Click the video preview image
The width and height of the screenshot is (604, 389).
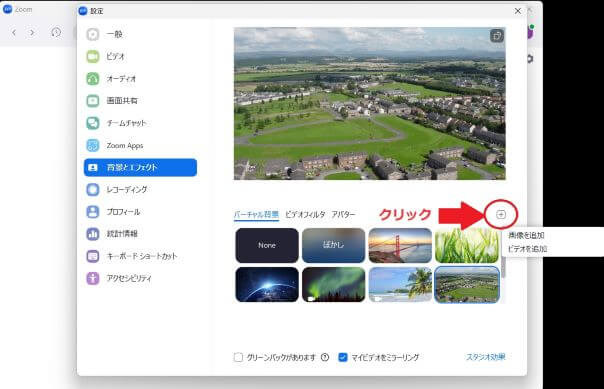pyautogui.click(x=369, y=104)
